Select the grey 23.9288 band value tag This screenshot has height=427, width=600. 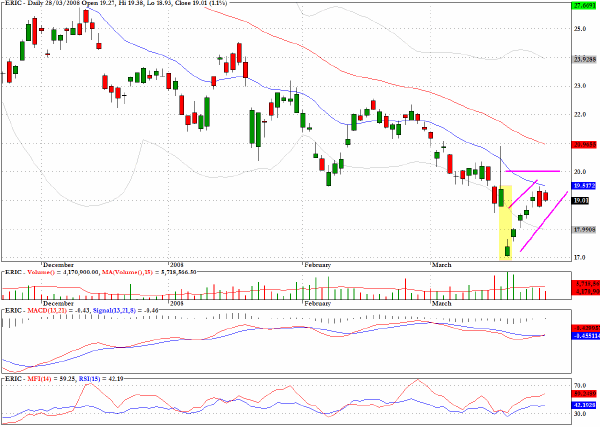585,59
